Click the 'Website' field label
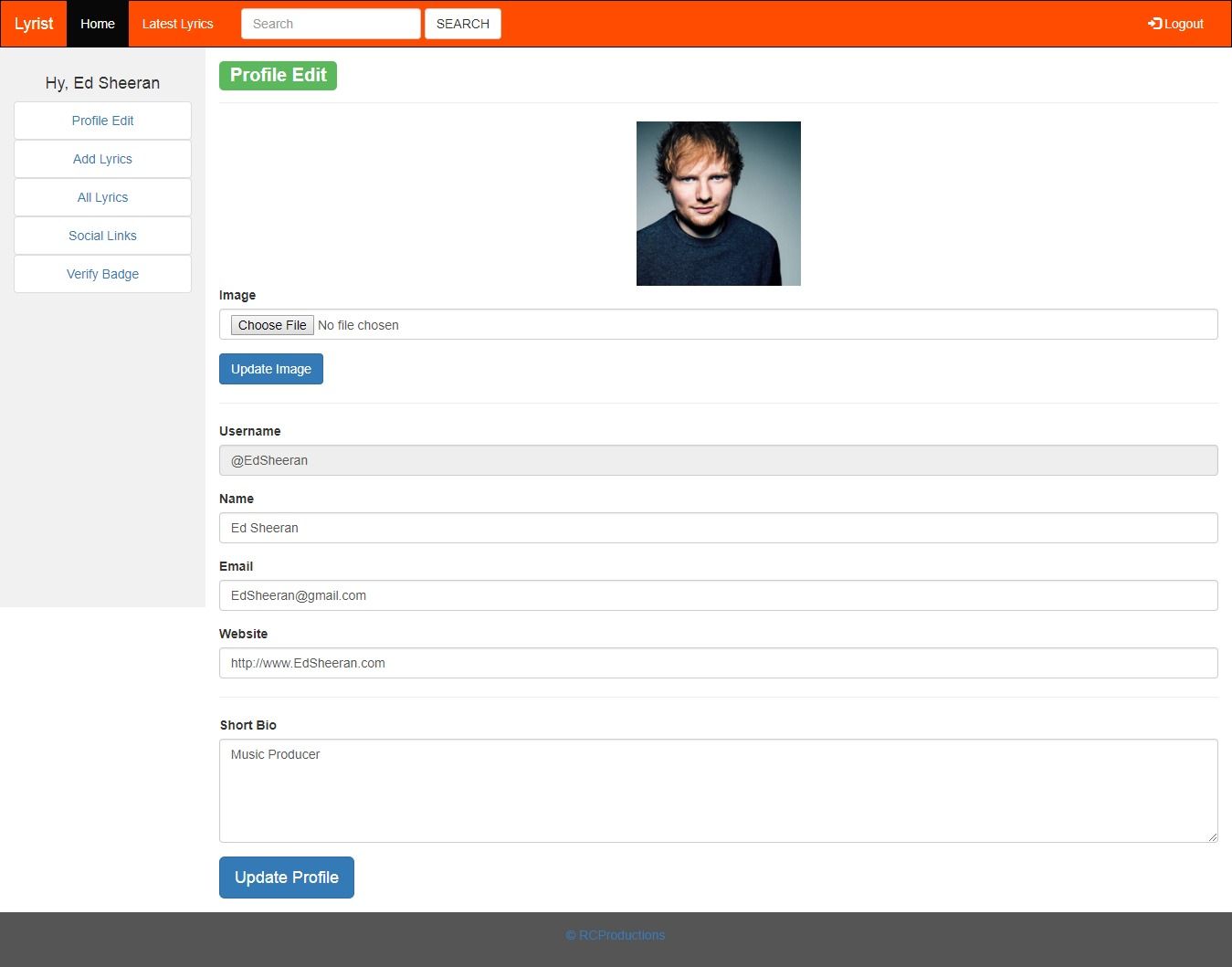1232x967 pixels. (244, 634)
